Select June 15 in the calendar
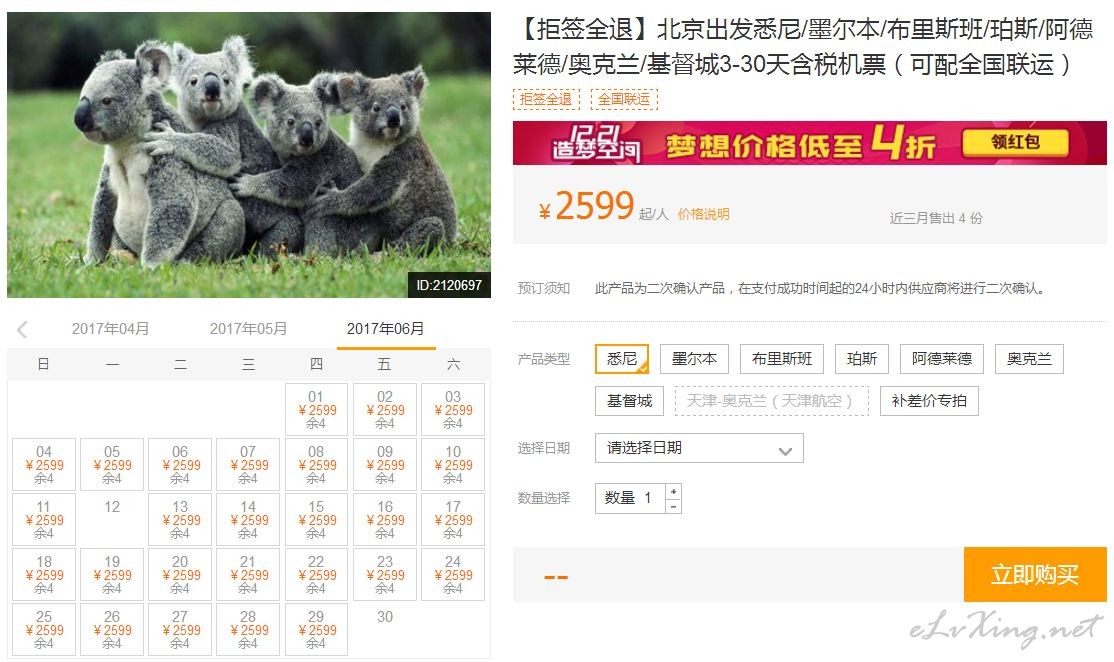Screen dimensions: 1114x662 pos(316,519)
